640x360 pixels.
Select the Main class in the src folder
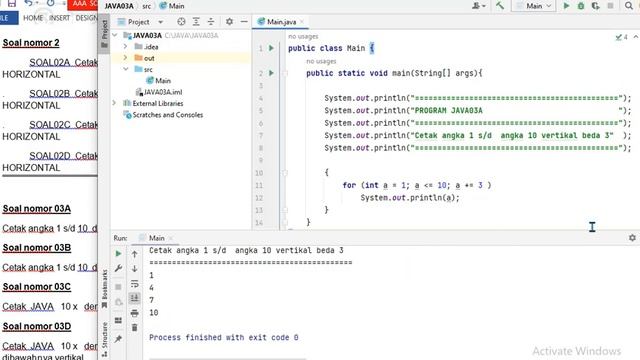(158, 80)
